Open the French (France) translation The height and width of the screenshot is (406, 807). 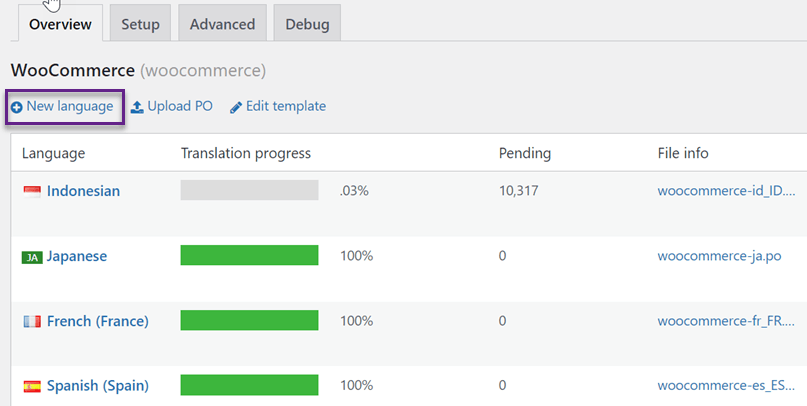(x=98, y=321)
